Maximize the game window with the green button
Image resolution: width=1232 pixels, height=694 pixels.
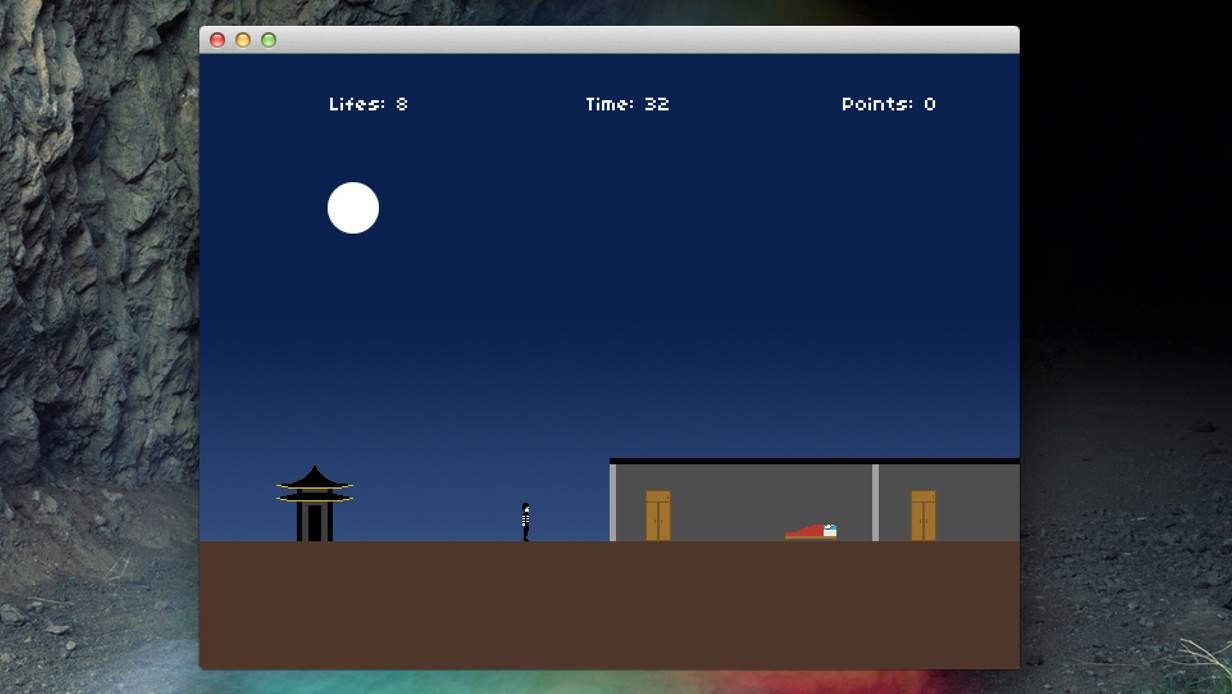click(268, 40)
